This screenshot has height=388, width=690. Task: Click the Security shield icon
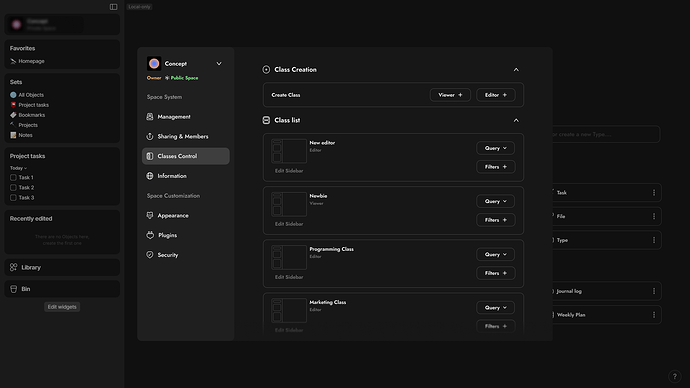pyautogui.click(x=150, y=255)
